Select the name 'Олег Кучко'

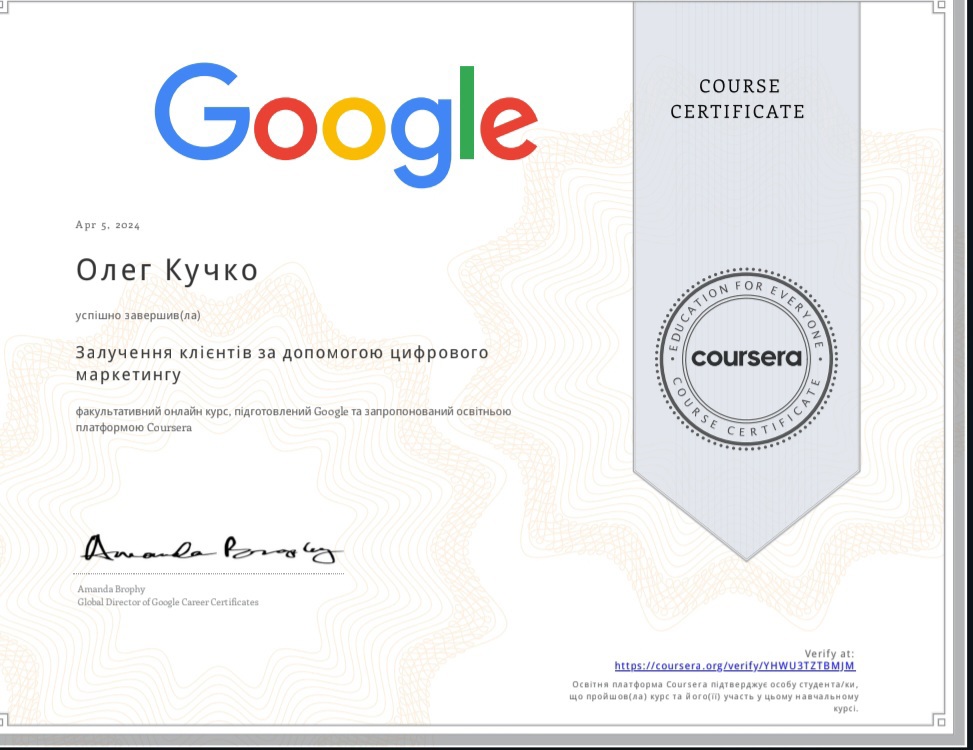coord(167,270)
